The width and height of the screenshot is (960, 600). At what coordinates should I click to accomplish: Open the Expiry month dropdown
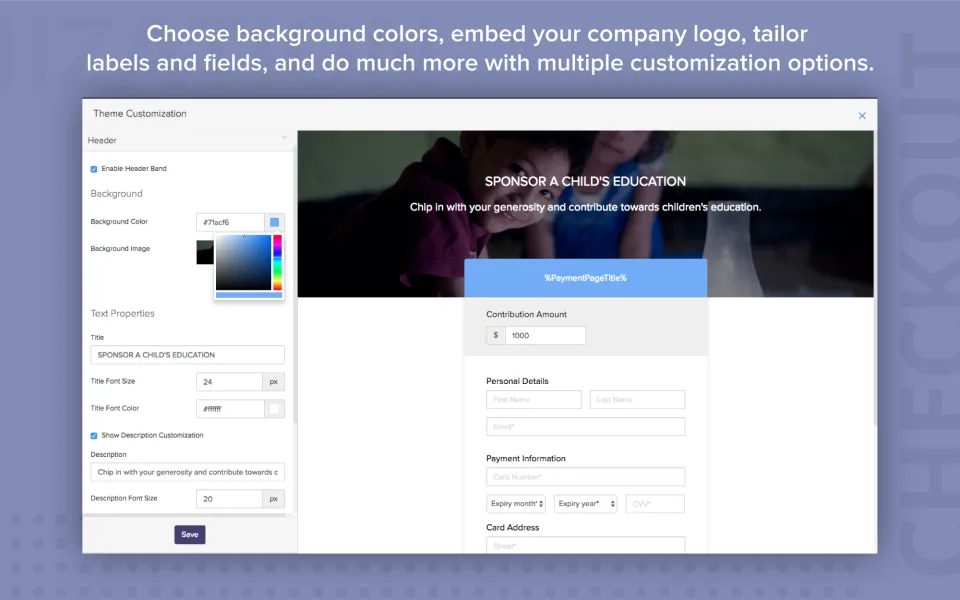[x=516, y=504]
